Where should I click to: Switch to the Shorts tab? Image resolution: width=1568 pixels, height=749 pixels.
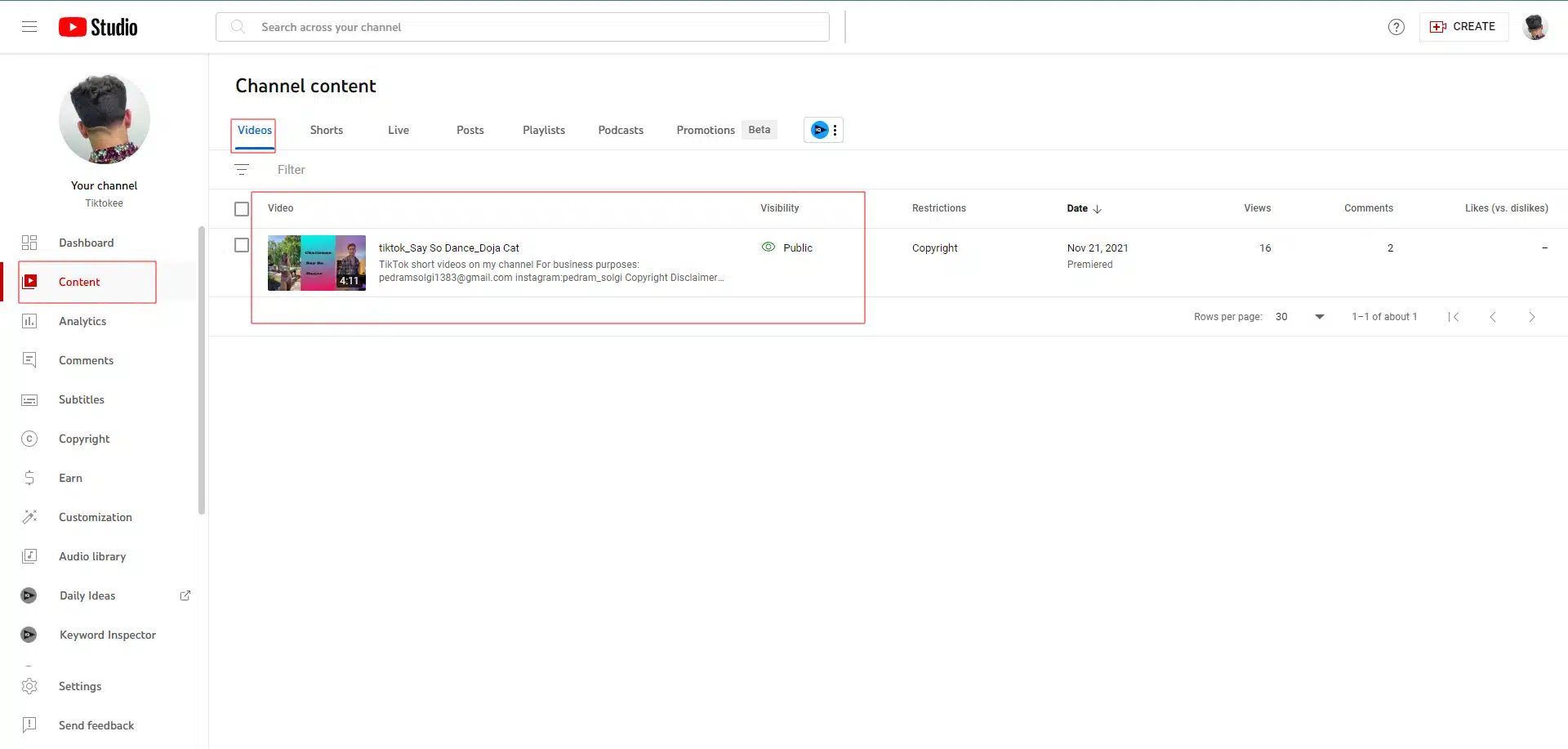[x=326, y=130]
